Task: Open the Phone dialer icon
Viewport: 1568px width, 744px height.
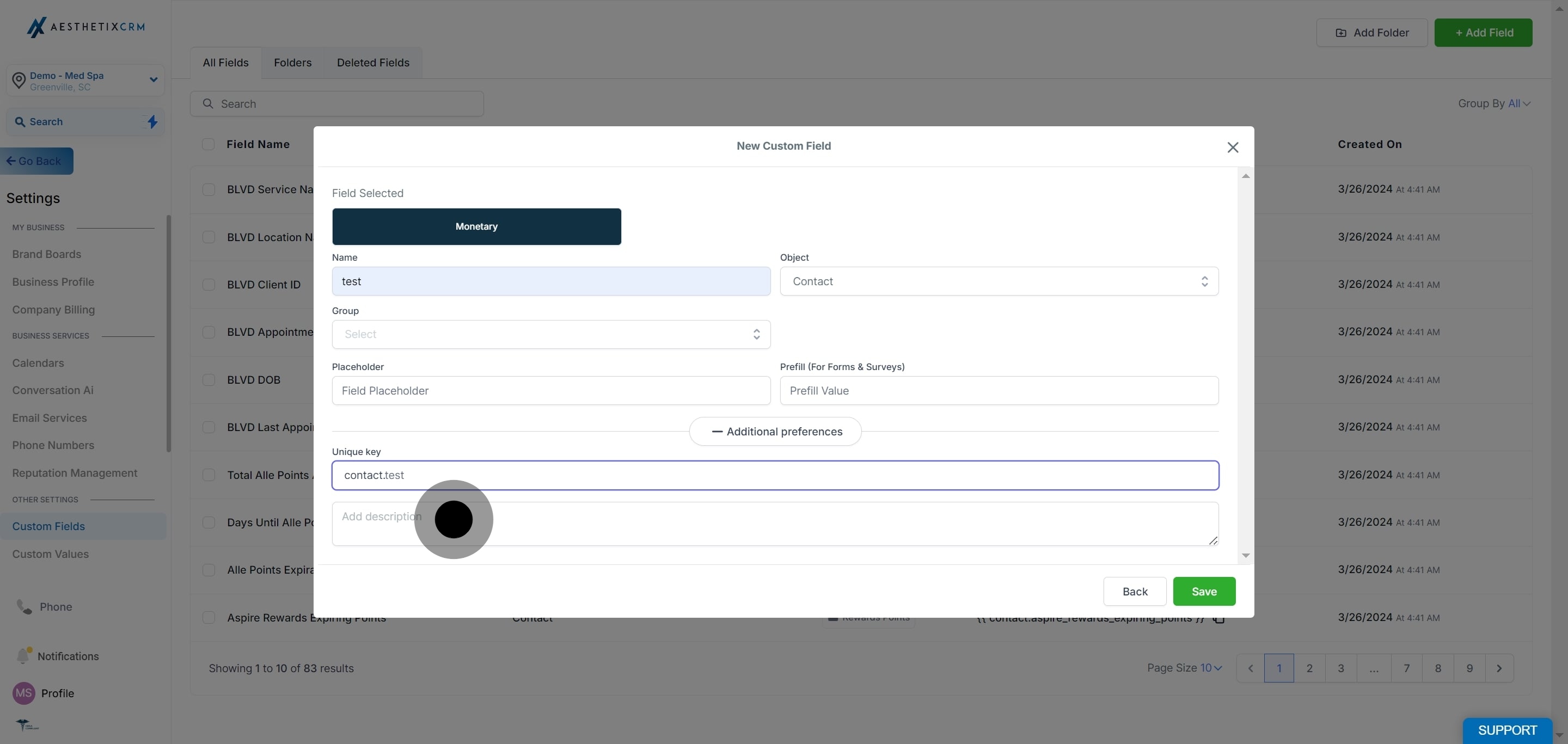Action: pos(24,606)
